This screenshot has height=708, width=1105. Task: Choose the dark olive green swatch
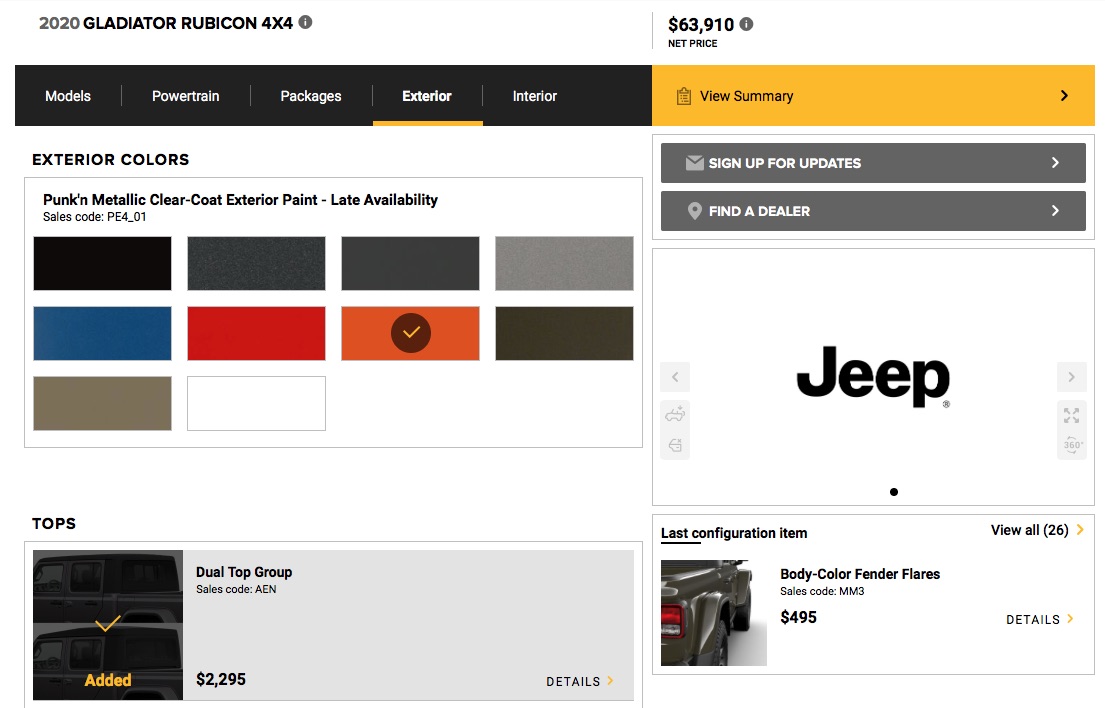click(x=564, y=333)
